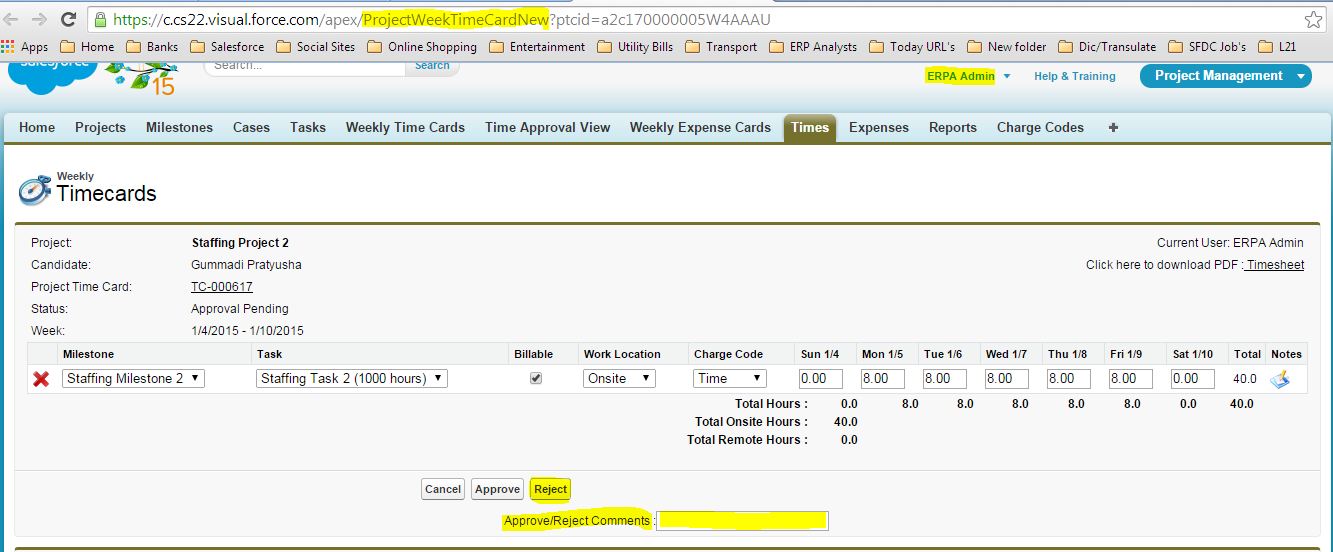Viewport: 1333px width, 552px height.
Task: Click the Reject button
Action: click(x=550, y=489)
